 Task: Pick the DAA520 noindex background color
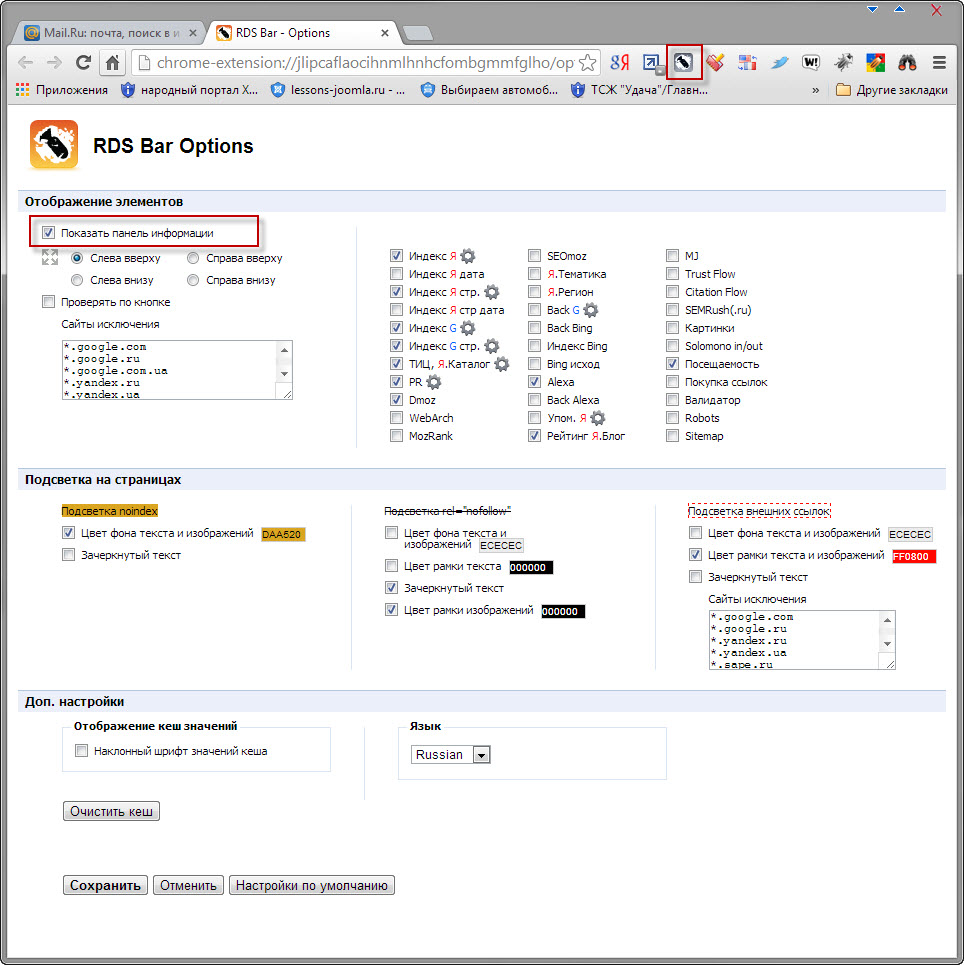[283, 534]
